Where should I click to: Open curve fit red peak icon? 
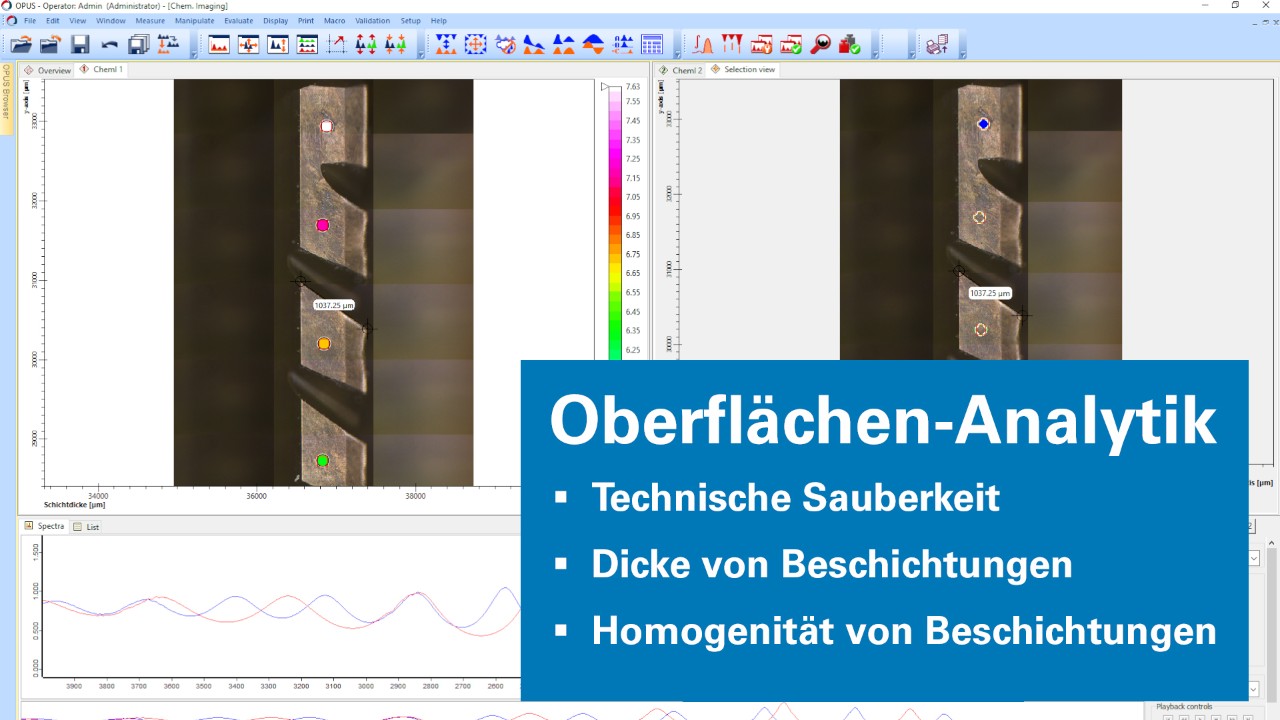703,44
